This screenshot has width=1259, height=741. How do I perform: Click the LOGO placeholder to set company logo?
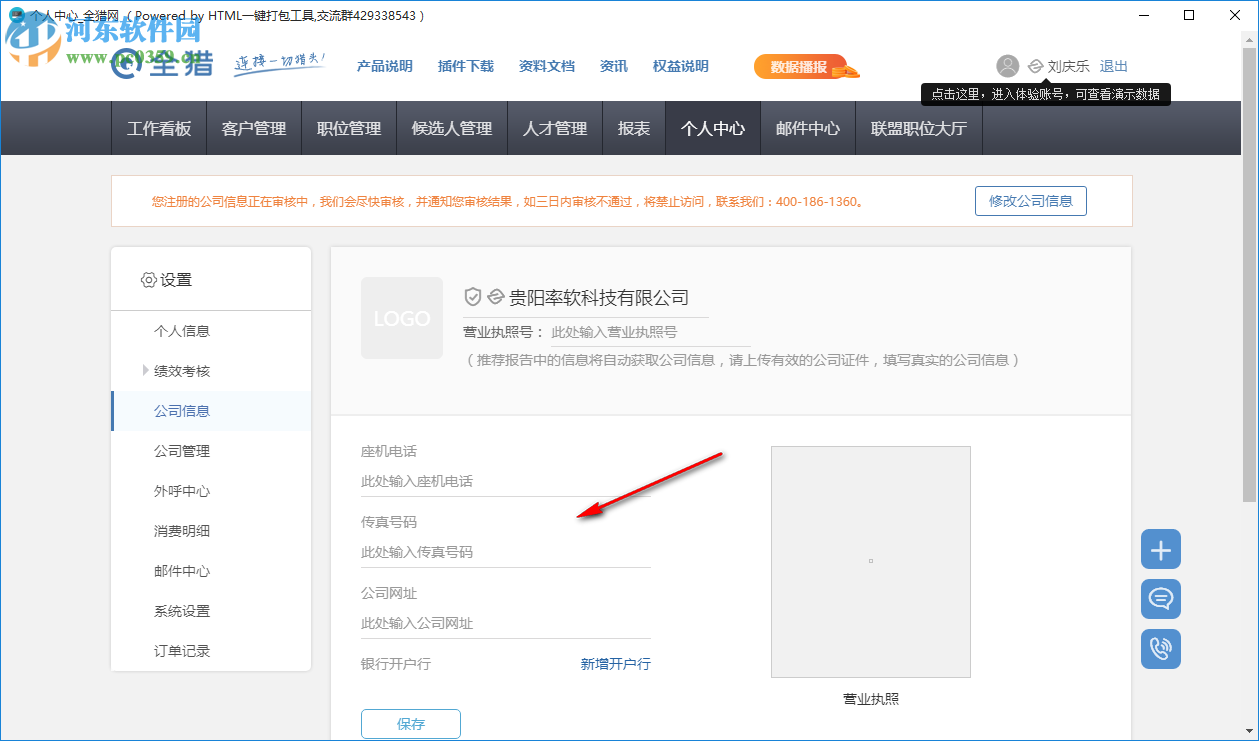coord(402,318)
